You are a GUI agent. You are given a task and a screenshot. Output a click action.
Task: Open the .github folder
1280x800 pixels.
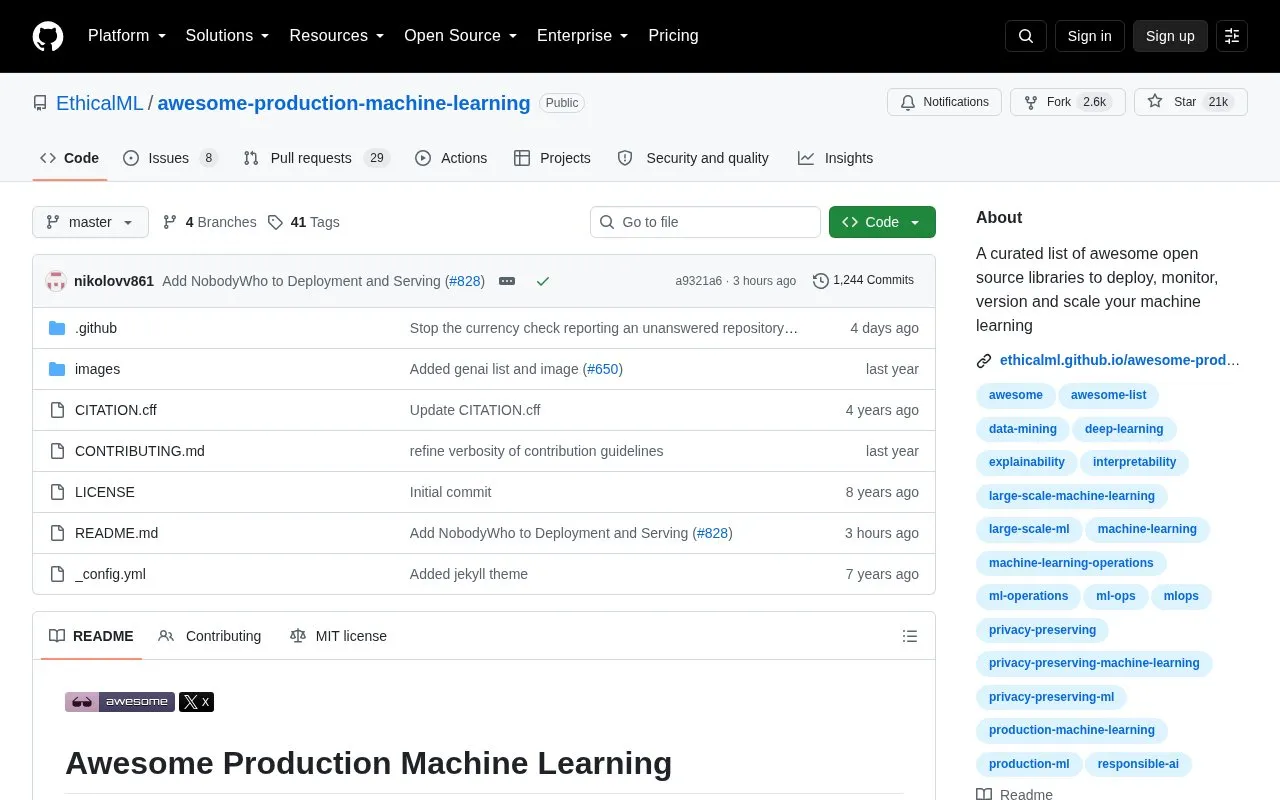[x=96, y=328]
